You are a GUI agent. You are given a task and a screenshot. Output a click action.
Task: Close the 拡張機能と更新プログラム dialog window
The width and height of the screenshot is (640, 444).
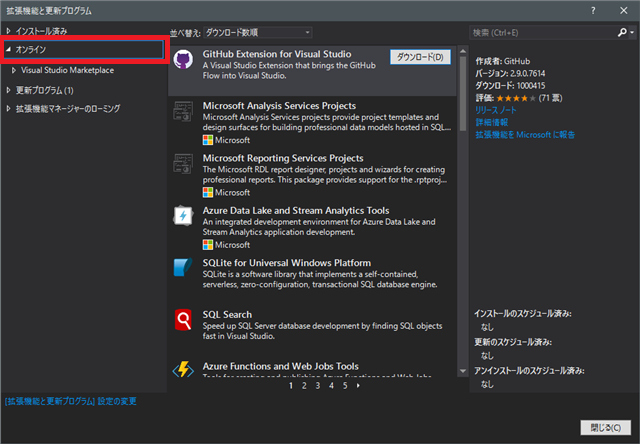(624, 11)
